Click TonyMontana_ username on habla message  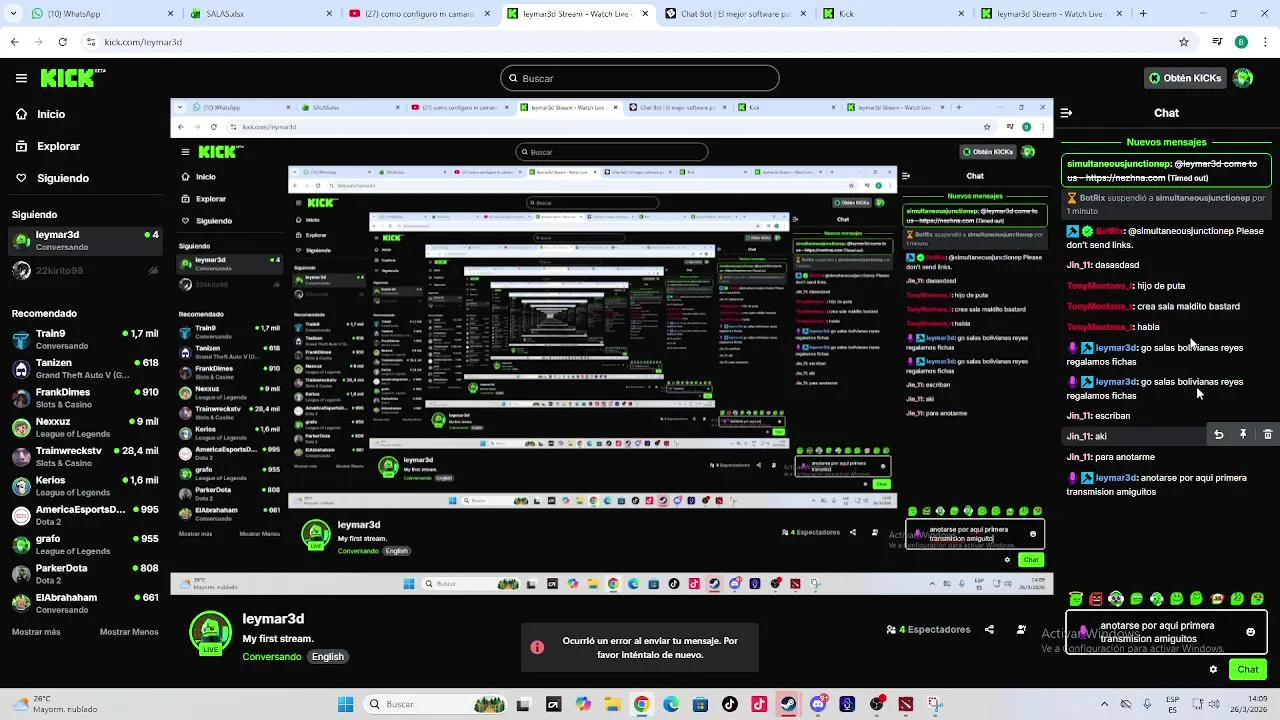point(1100,327)
